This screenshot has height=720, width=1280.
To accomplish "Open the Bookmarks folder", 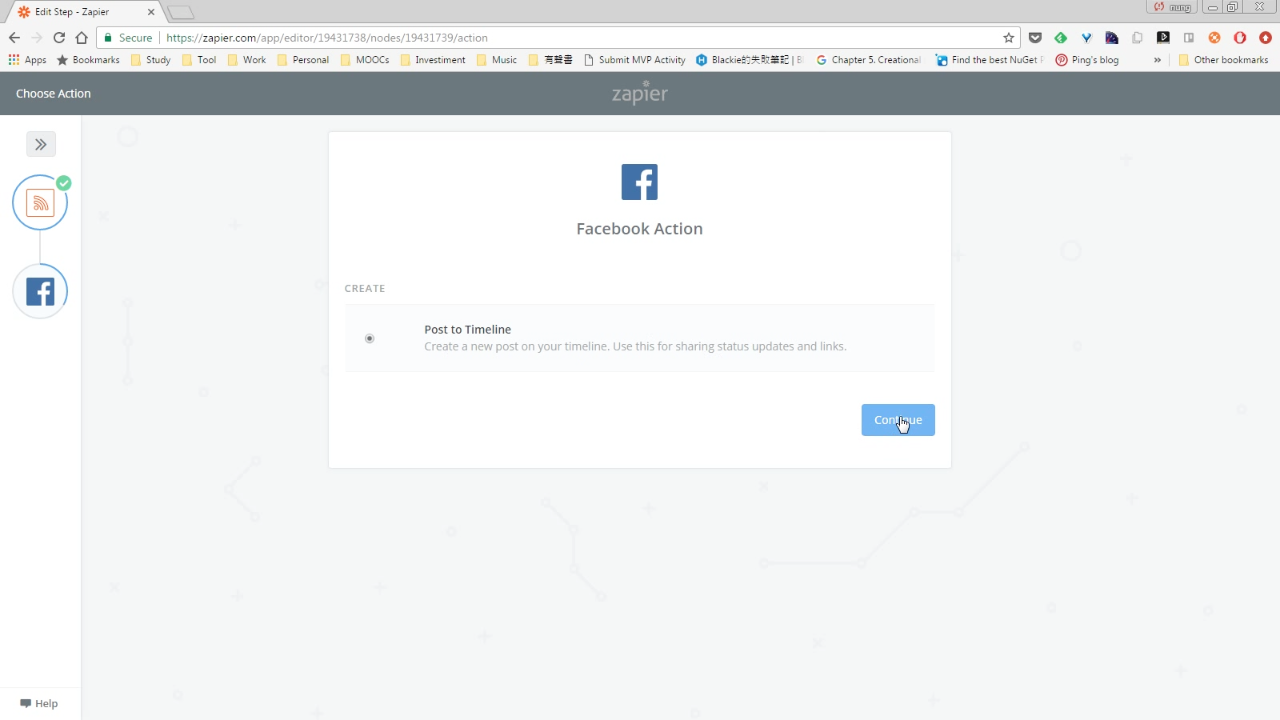I will coord(88,60).
